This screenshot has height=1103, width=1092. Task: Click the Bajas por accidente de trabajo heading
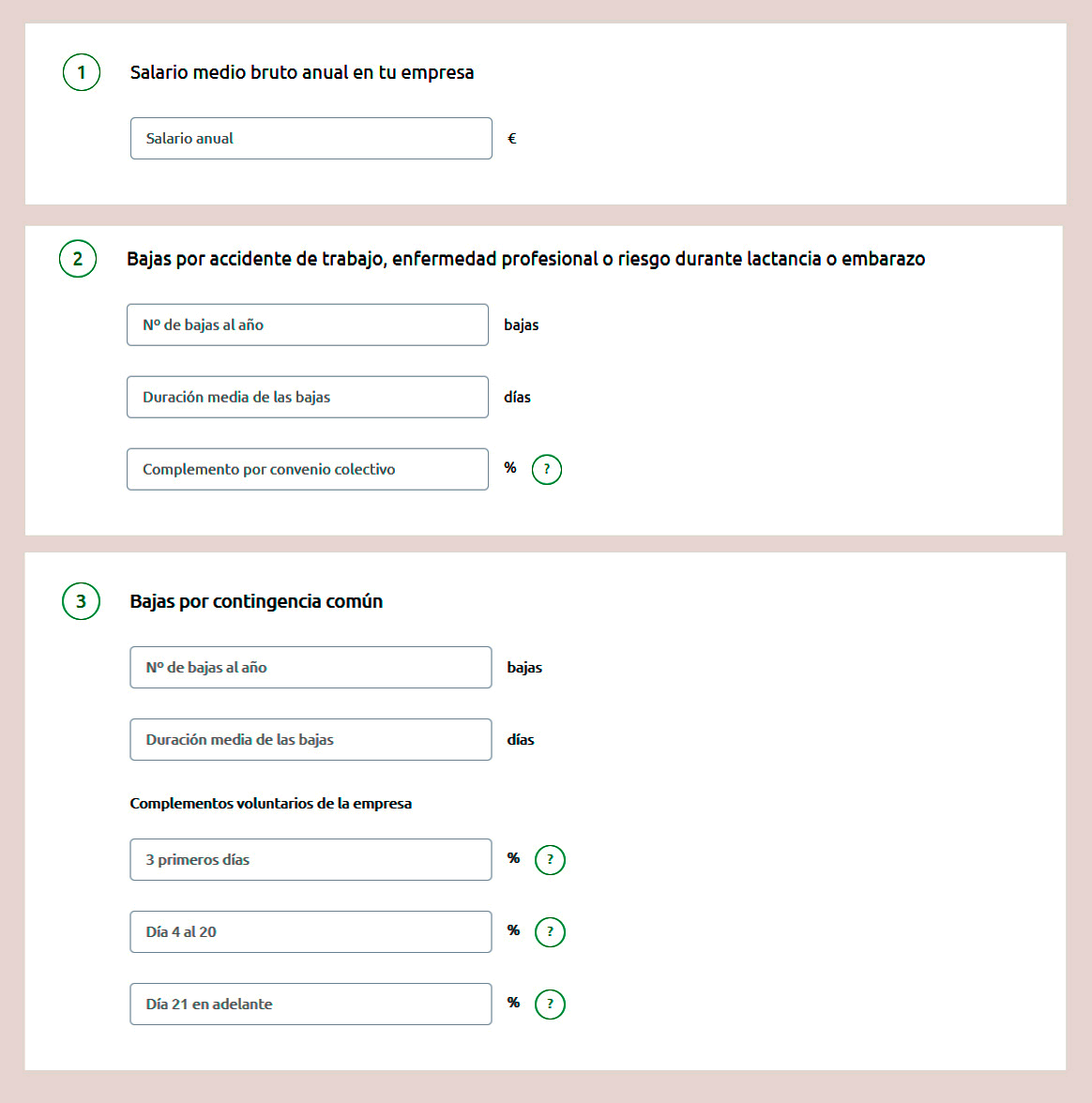tap(525, 259)
